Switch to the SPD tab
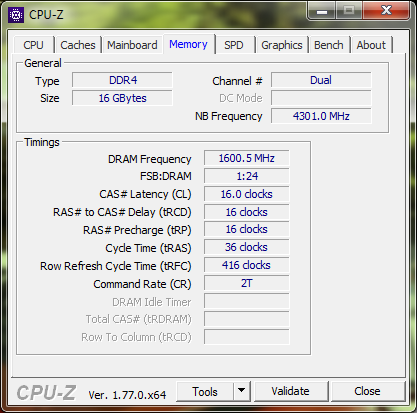Image resolution: width=417 pixels, height=413 pixels. [x=234, y=45]
